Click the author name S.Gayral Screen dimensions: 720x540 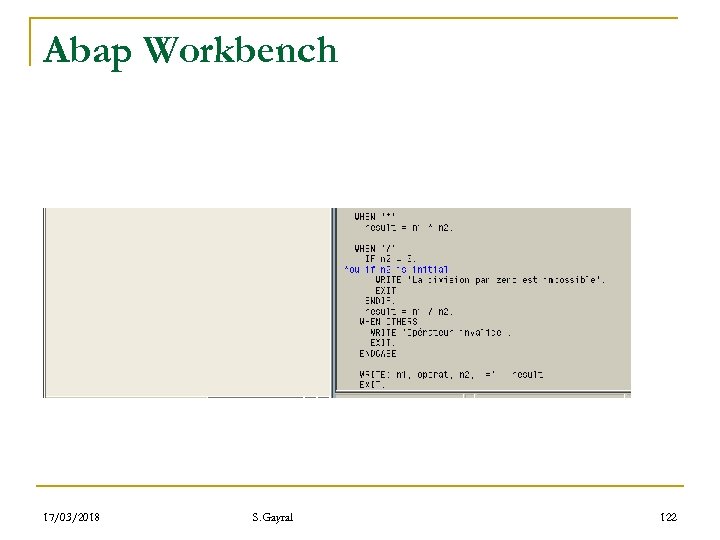[x=272, y=518]
